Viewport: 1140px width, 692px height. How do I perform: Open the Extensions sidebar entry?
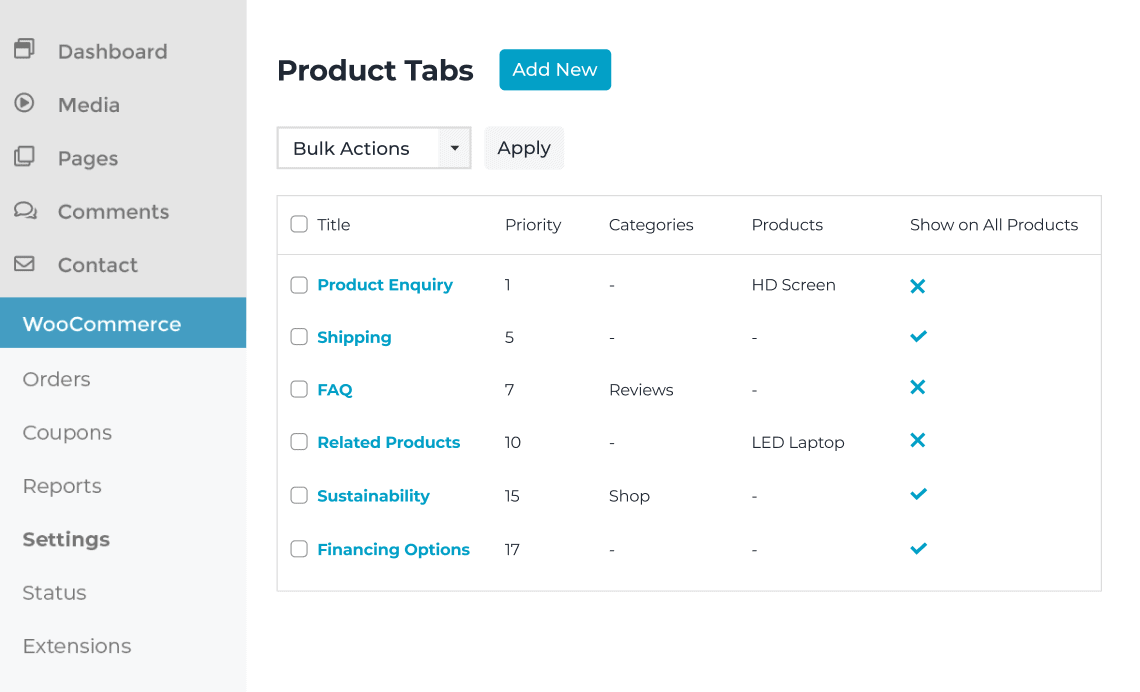[76, 646]
